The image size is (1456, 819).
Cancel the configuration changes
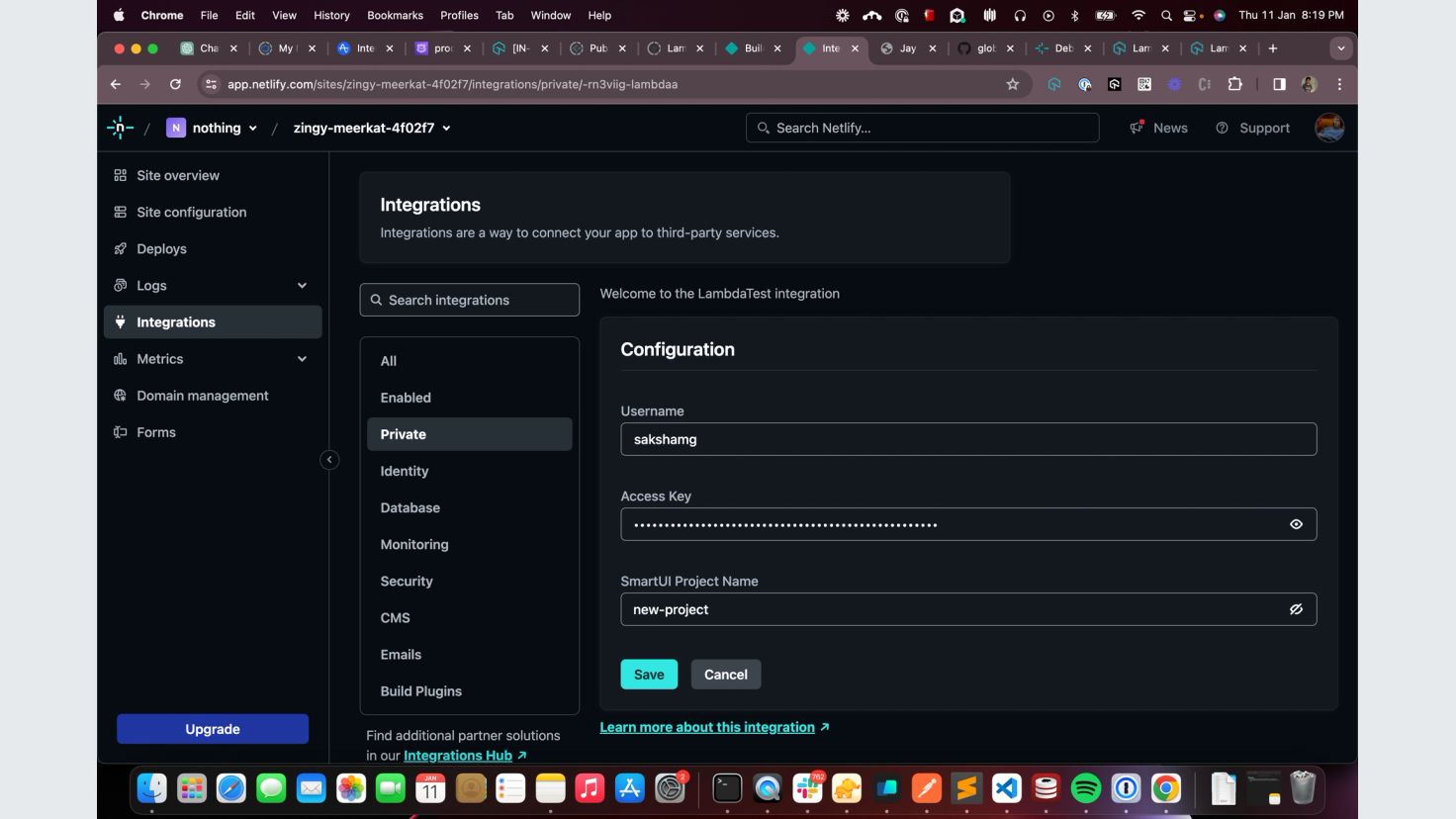(x=725, y=675)
